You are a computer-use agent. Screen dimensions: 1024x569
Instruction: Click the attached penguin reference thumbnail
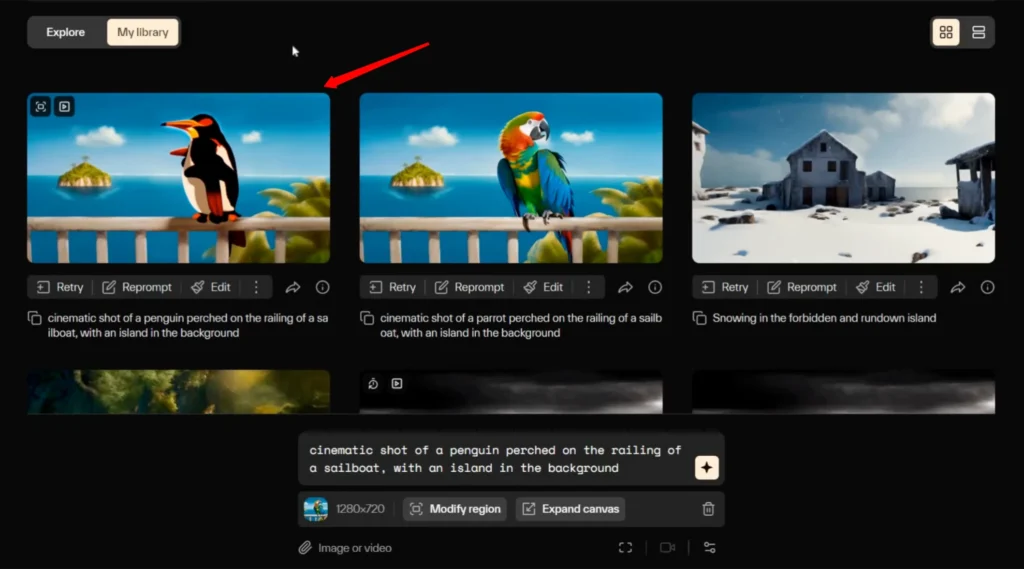tap(315, 509)
